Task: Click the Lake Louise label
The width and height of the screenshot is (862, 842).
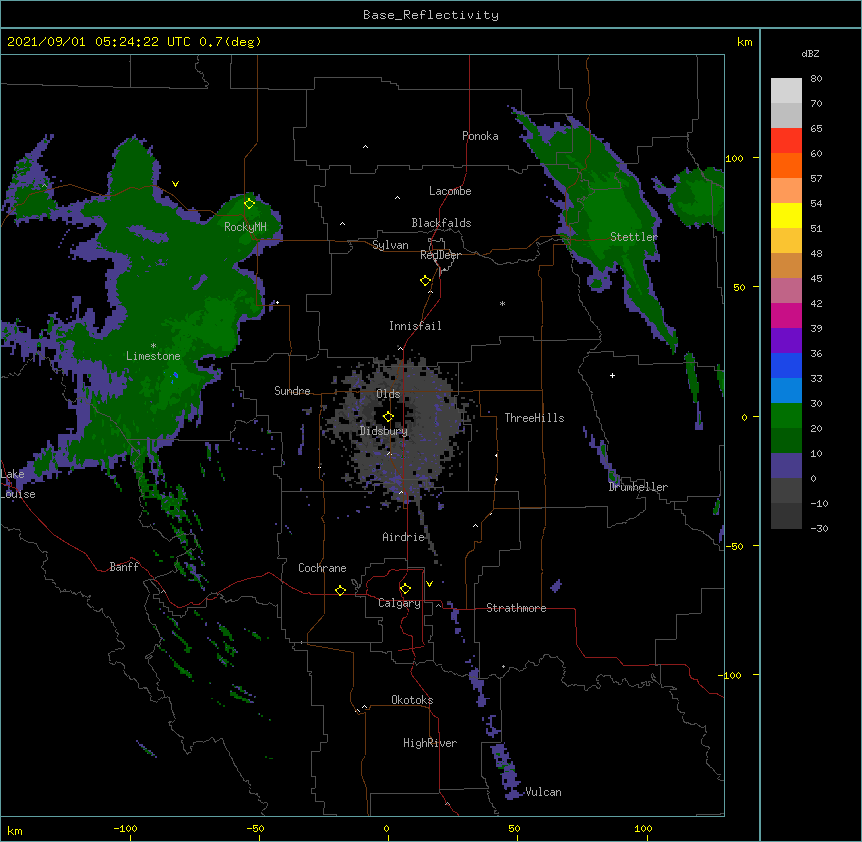Action: pos(18,484)
